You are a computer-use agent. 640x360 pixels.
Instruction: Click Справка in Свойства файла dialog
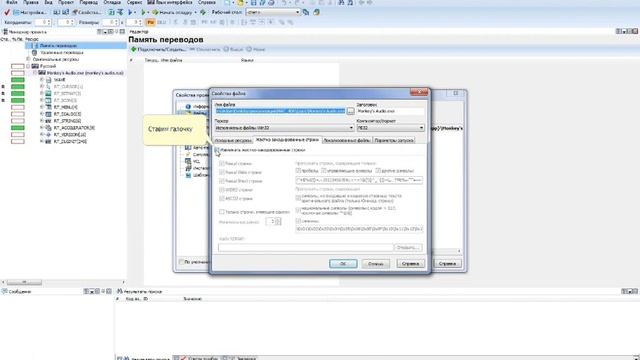click(x=411, y=264)
